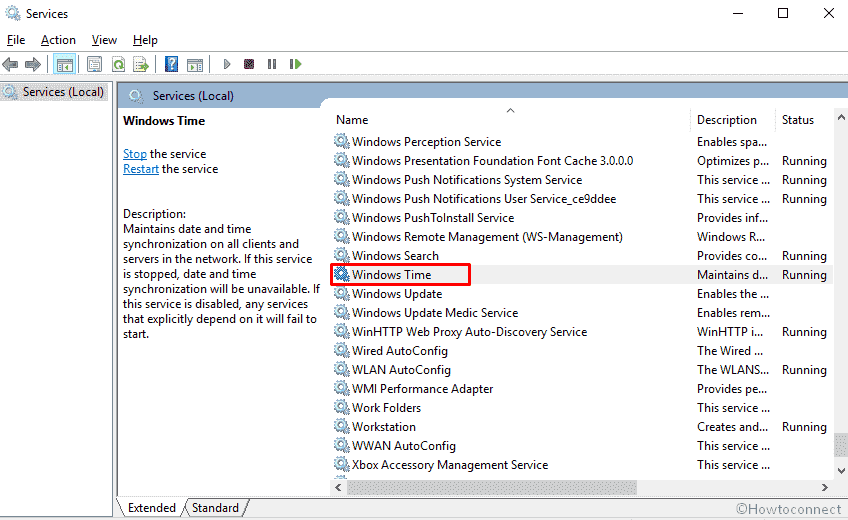Minimize the Services window
This screenshot has height=520, width=848.
738,13
